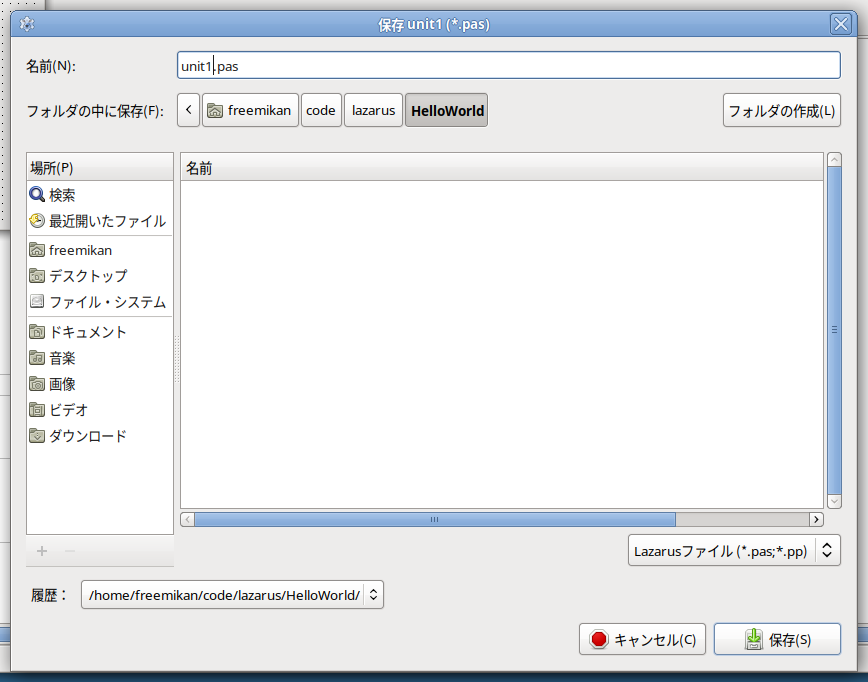Click the horizontal scrollbar in the file list

(x=434, y=520)
